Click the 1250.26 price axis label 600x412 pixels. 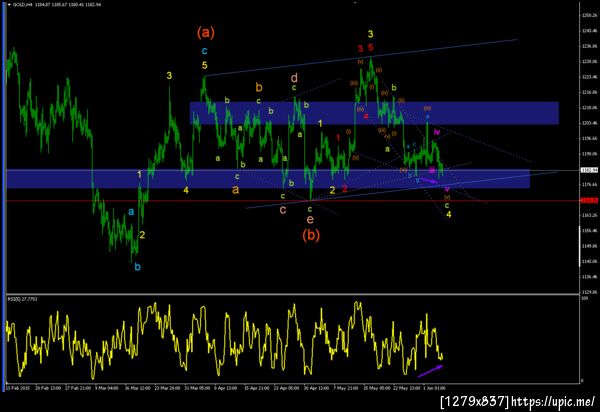coord(589,15)
